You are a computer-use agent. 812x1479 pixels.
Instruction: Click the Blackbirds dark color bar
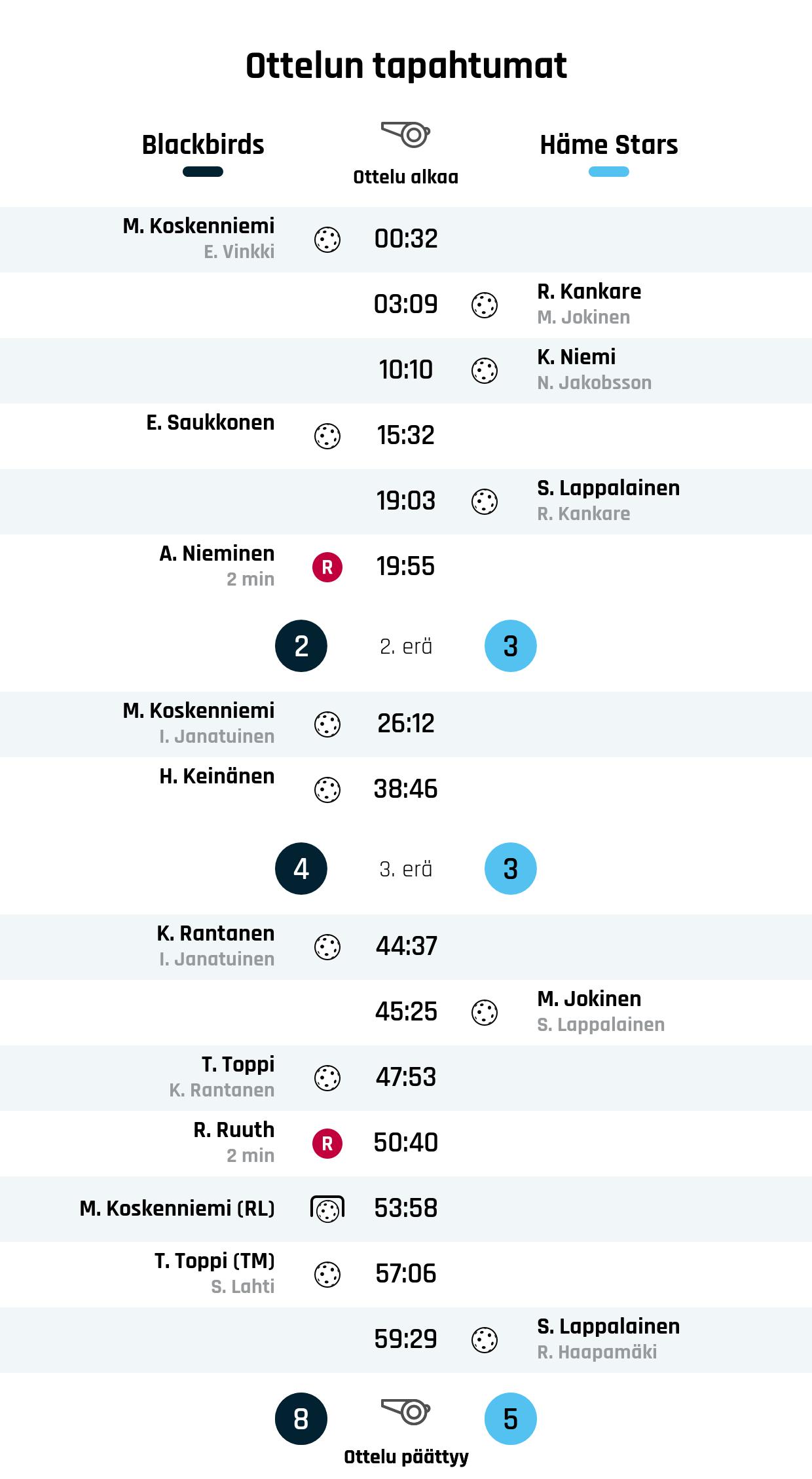pos(203,172)
